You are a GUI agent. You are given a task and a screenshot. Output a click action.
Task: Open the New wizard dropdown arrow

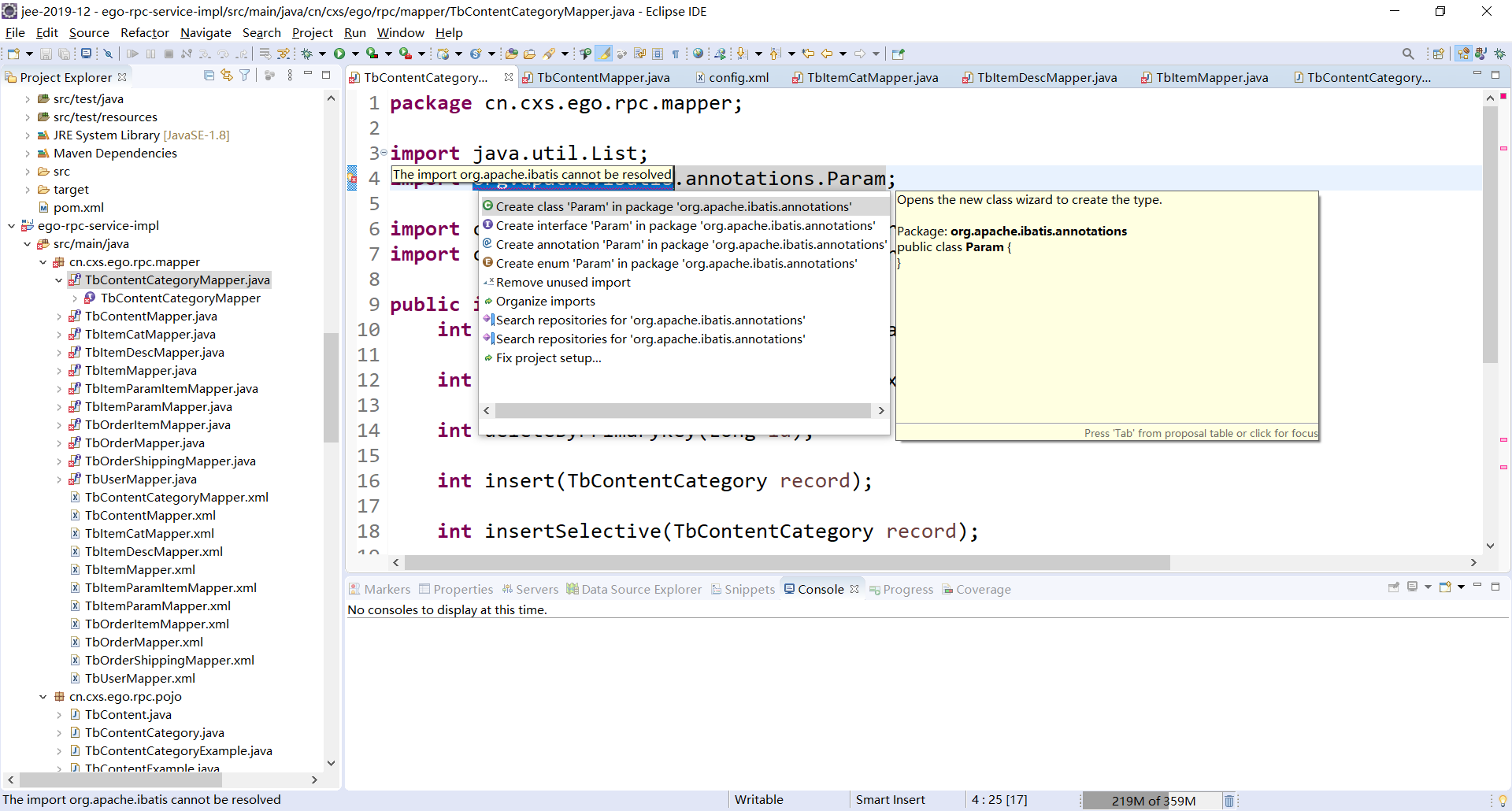pos(29,54)
